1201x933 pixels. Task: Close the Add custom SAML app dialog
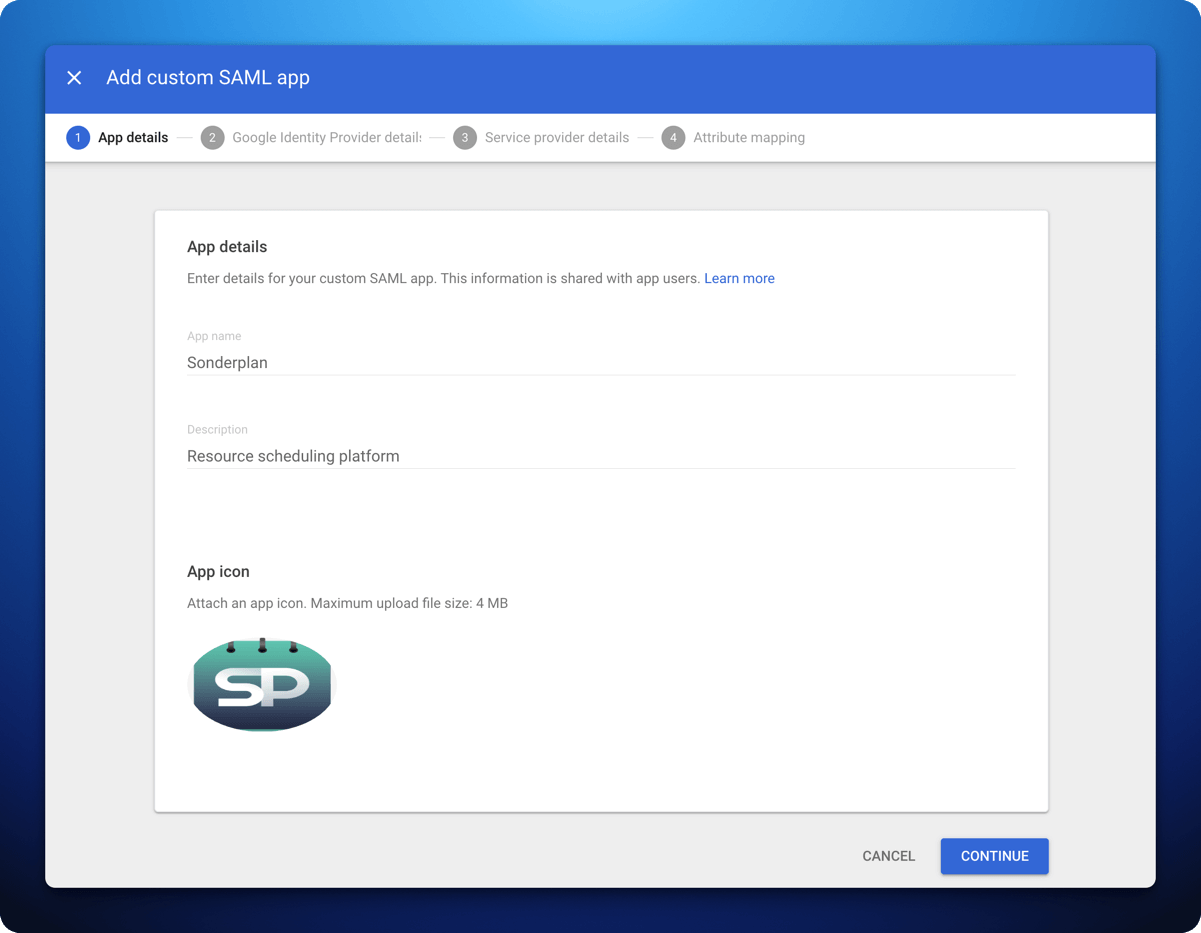(74, 77)
